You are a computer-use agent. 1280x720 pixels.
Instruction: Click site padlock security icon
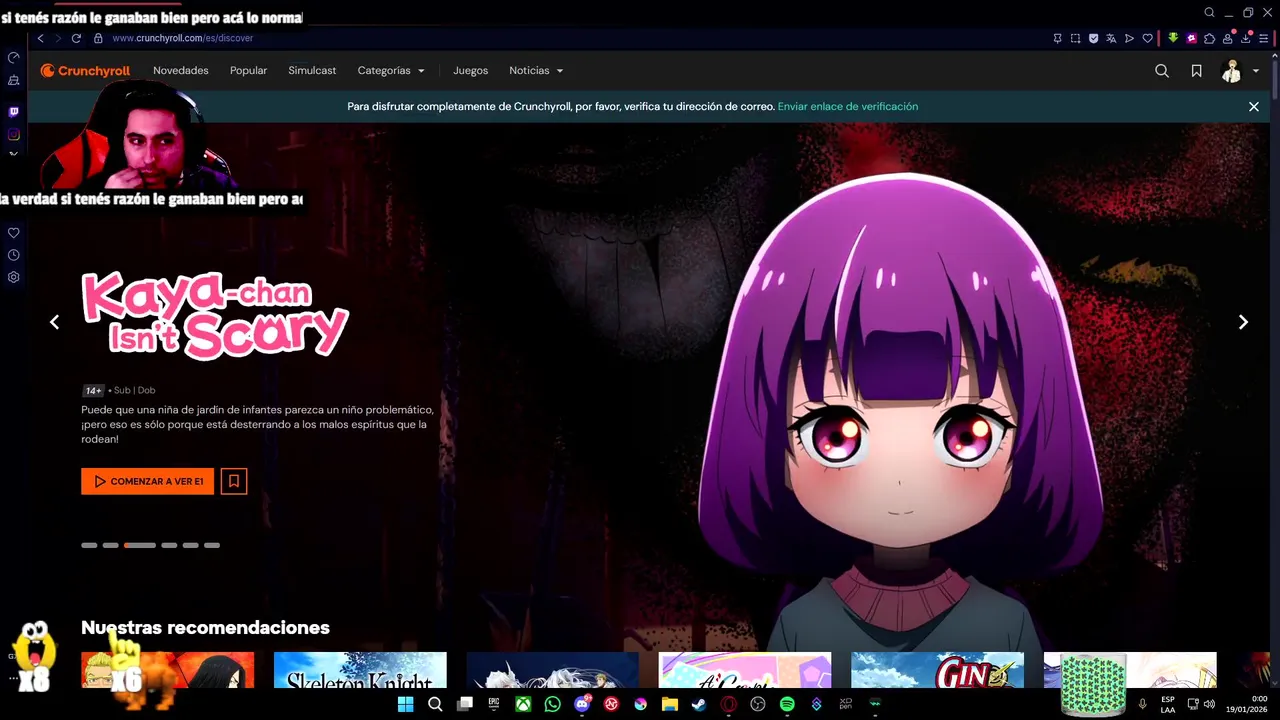(x=98, y=38)
